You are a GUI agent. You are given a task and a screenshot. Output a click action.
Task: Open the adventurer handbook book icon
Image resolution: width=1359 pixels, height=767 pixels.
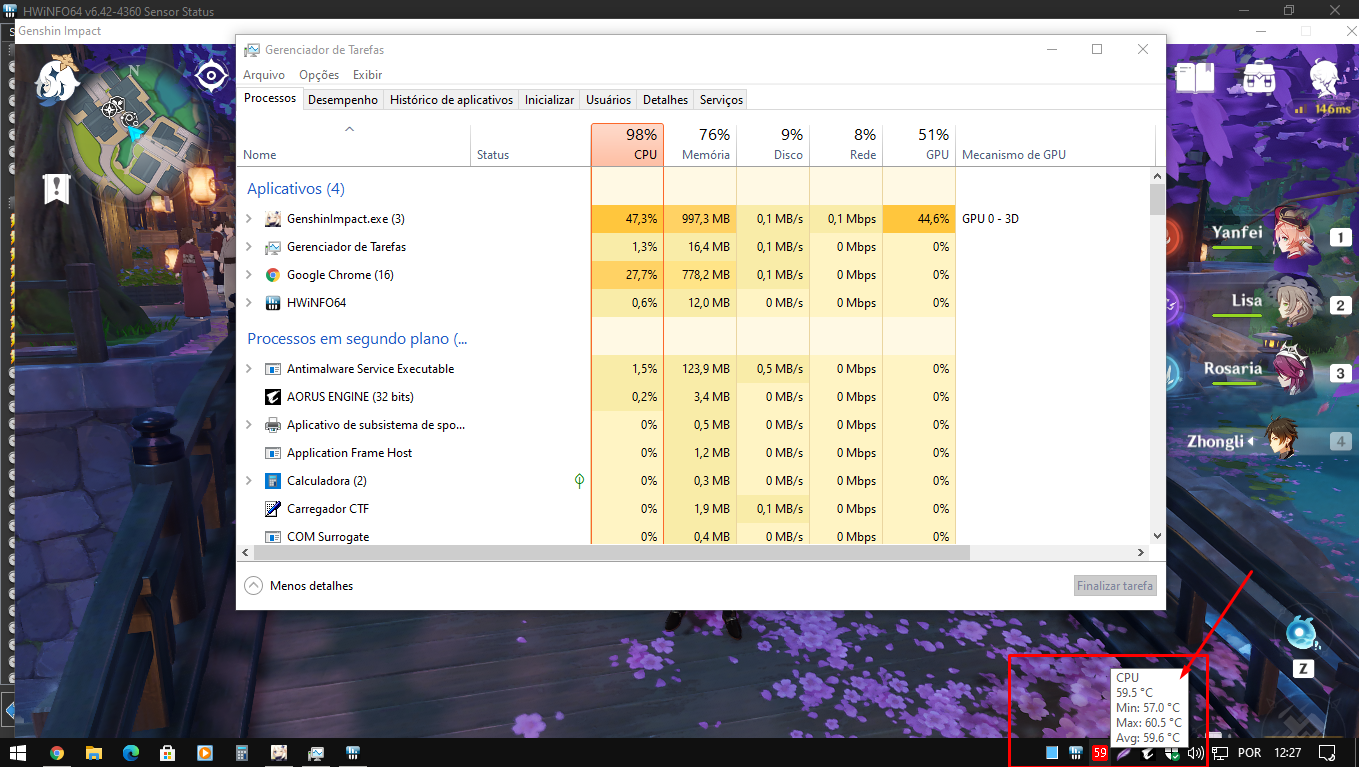1194,77
